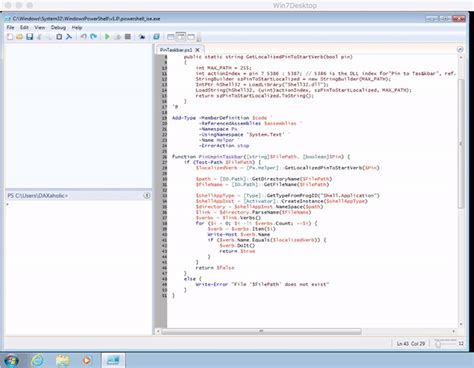Adjust the zoom slider in the status bar
Image resolution: width=474 pixels, height=368 pixels.
pyautogui.click(x=445, y=343)
